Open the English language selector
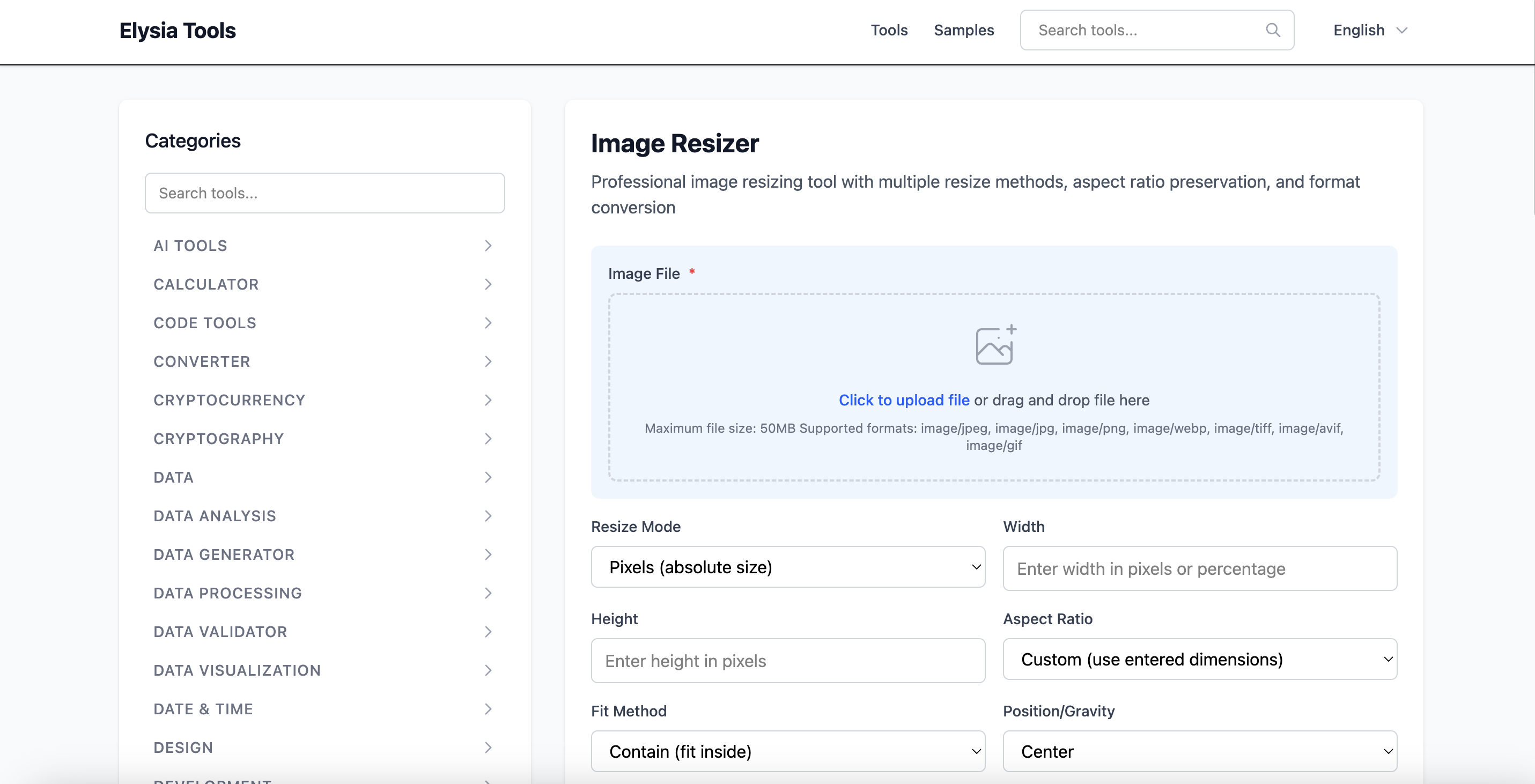 click(x=1369, y=30)
